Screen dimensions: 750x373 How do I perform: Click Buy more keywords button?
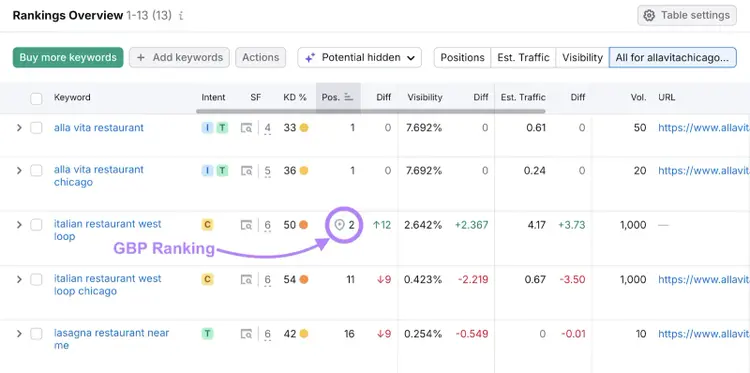click(x=68, y=57)
